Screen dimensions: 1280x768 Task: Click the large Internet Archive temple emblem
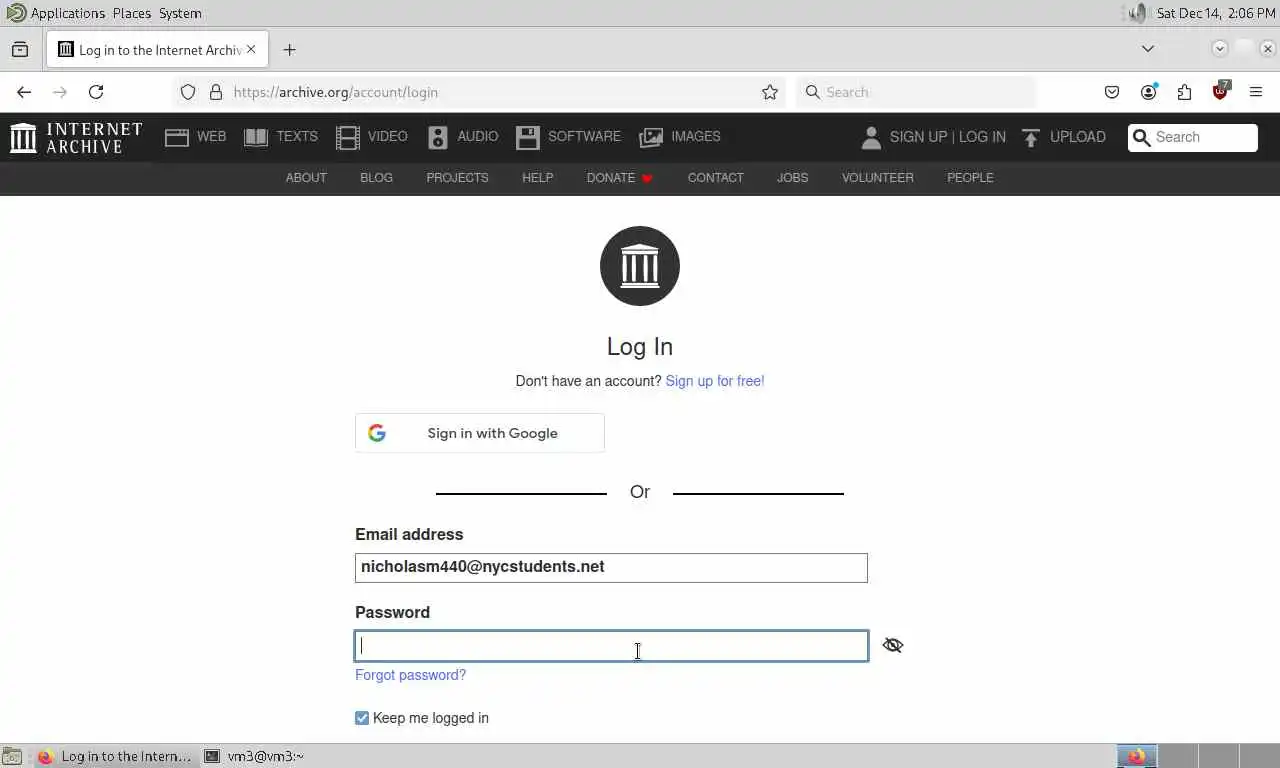(x=640, y=266)
